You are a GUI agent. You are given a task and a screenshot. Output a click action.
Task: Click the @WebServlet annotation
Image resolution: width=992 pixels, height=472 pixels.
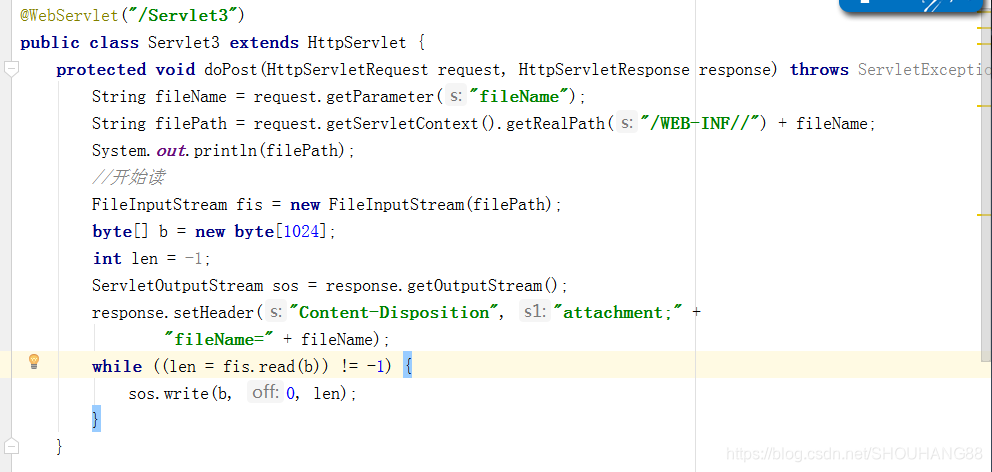click(70, 15)
